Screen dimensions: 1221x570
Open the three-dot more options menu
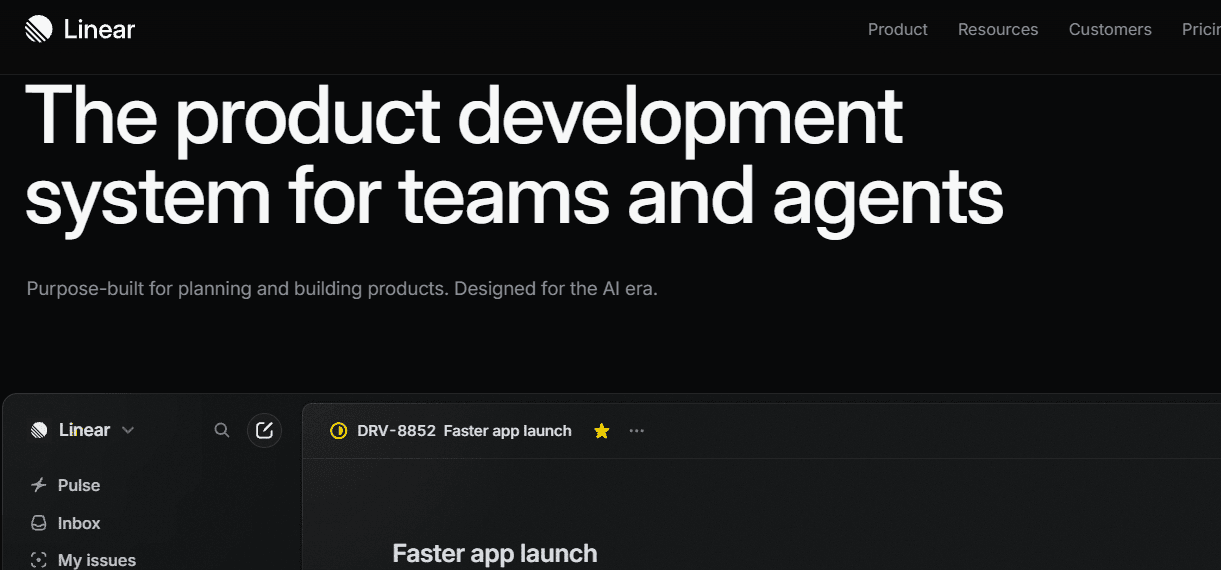click(x=637, y=431)
